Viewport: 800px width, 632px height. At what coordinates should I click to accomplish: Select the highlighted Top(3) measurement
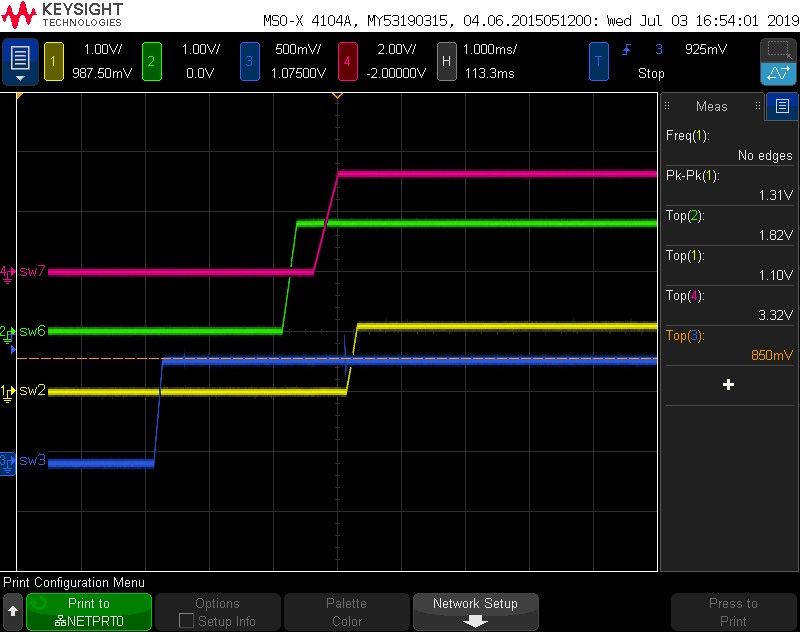click(729, 345)
